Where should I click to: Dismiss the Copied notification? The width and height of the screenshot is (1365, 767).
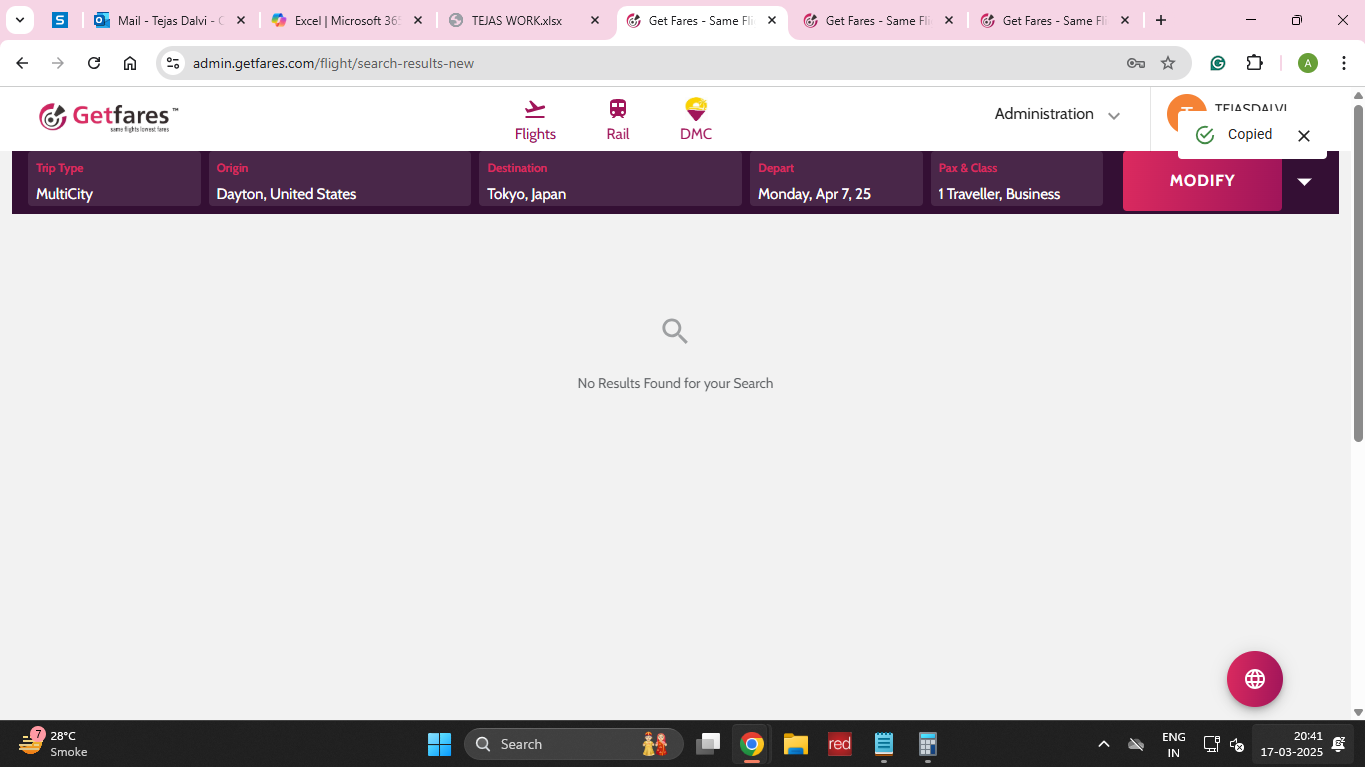(x=1303, y=136)
